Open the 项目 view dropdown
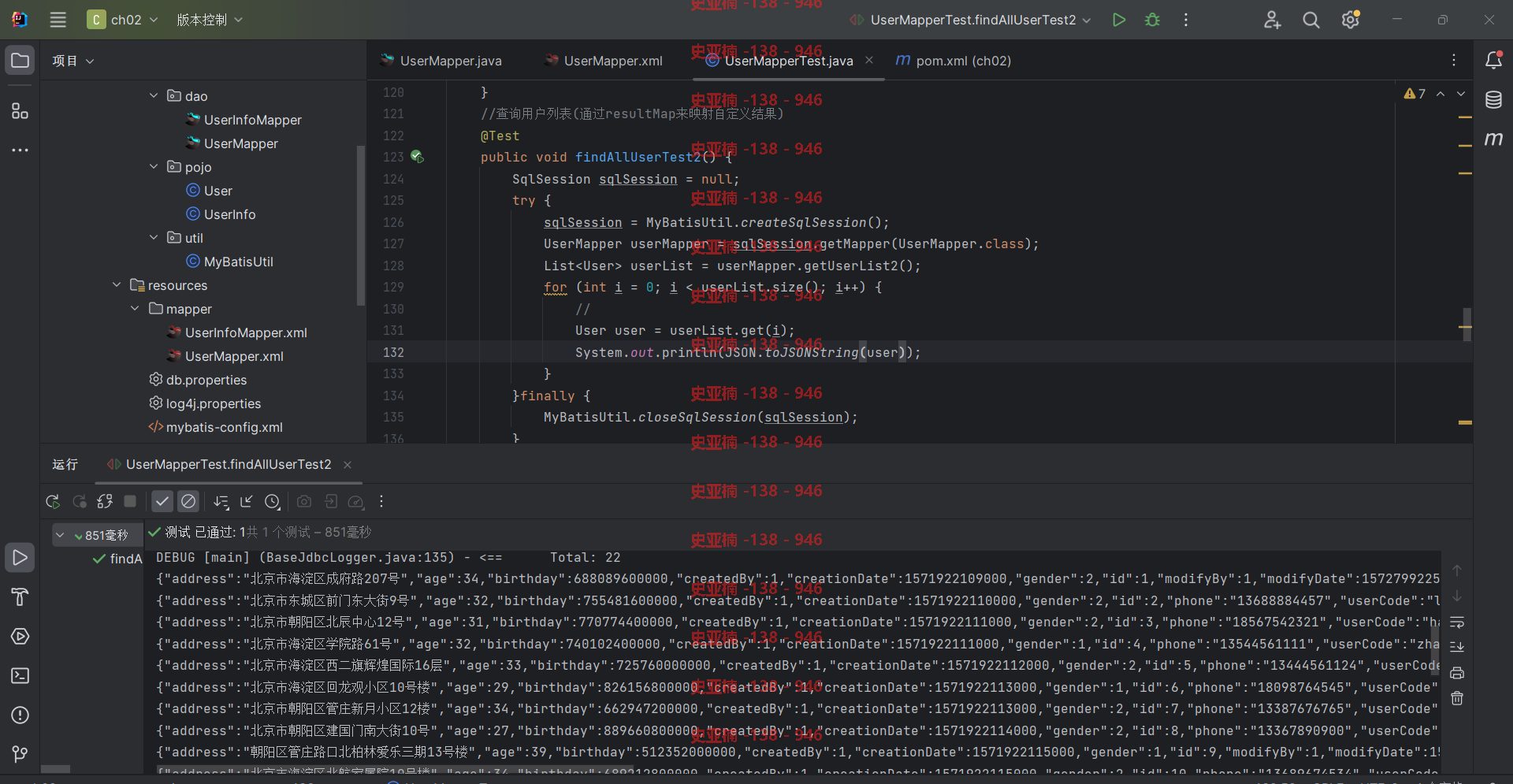The image size is (1513, 784). point(73,61)
